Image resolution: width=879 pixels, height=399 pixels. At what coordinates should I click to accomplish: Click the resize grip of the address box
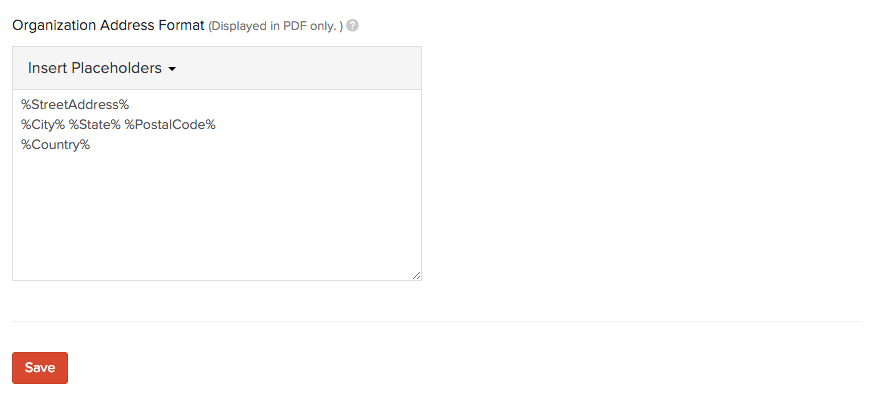pyautogui.click(x=416, y=275)
